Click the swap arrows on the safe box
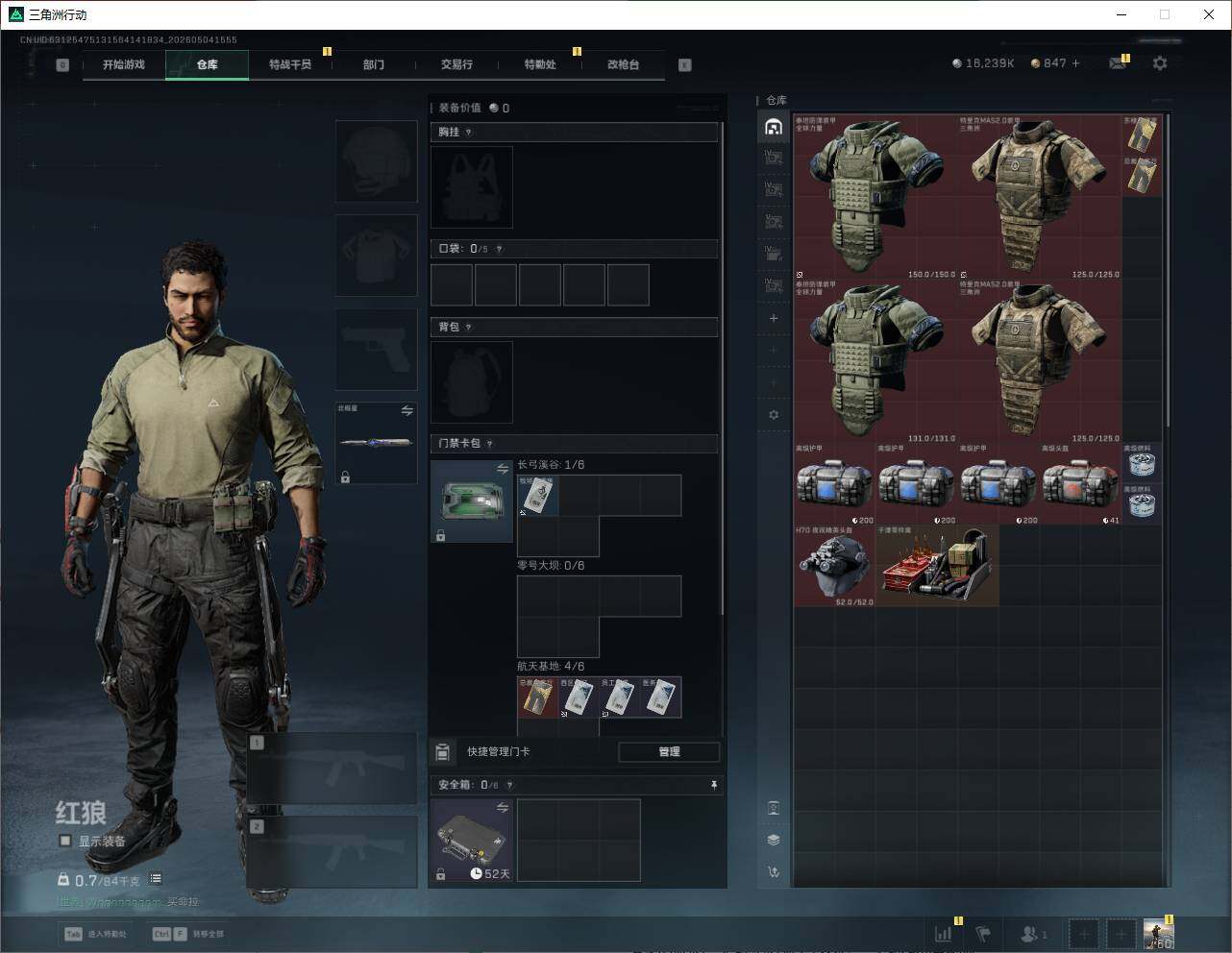 coord(503,809)
